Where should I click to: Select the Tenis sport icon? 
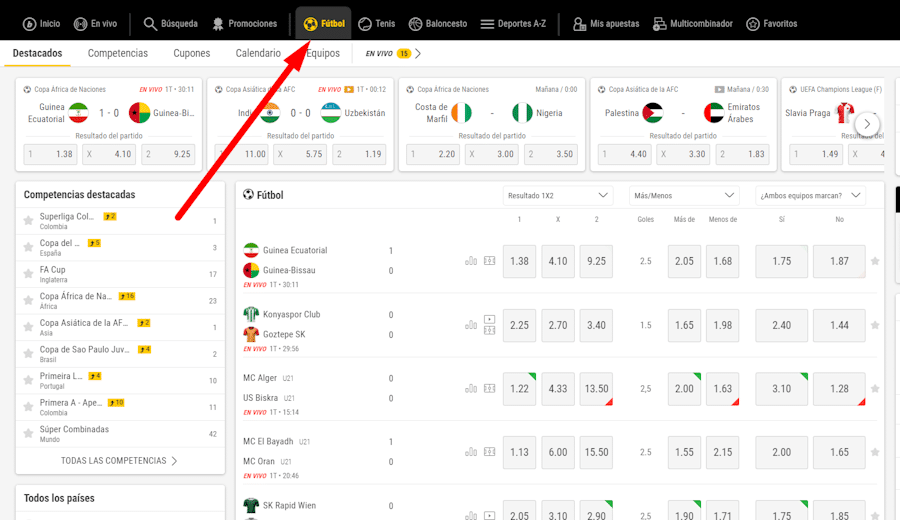(x=364, y=24)
